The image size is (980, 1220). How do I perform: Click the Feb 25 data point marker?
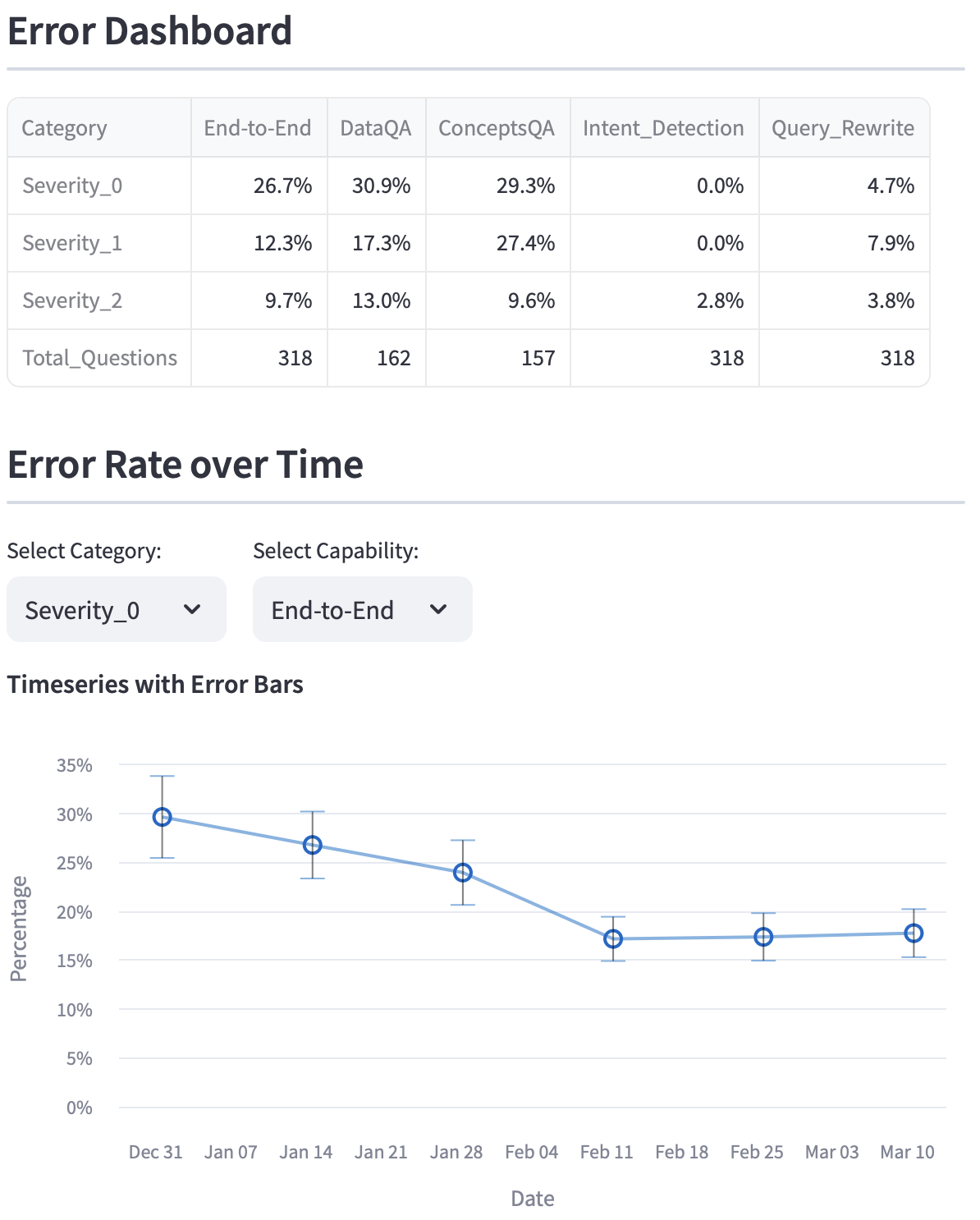coord(763,937)
